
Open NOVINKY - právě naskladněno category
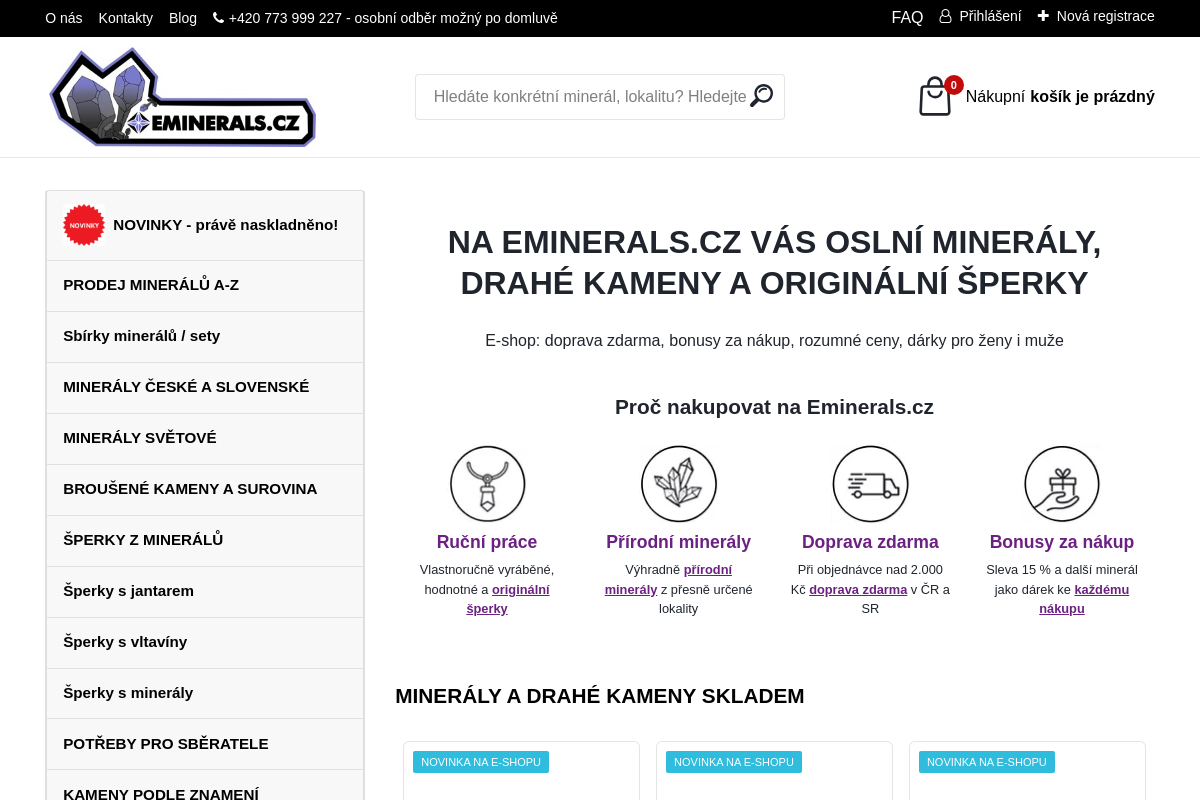coord(205,226)
